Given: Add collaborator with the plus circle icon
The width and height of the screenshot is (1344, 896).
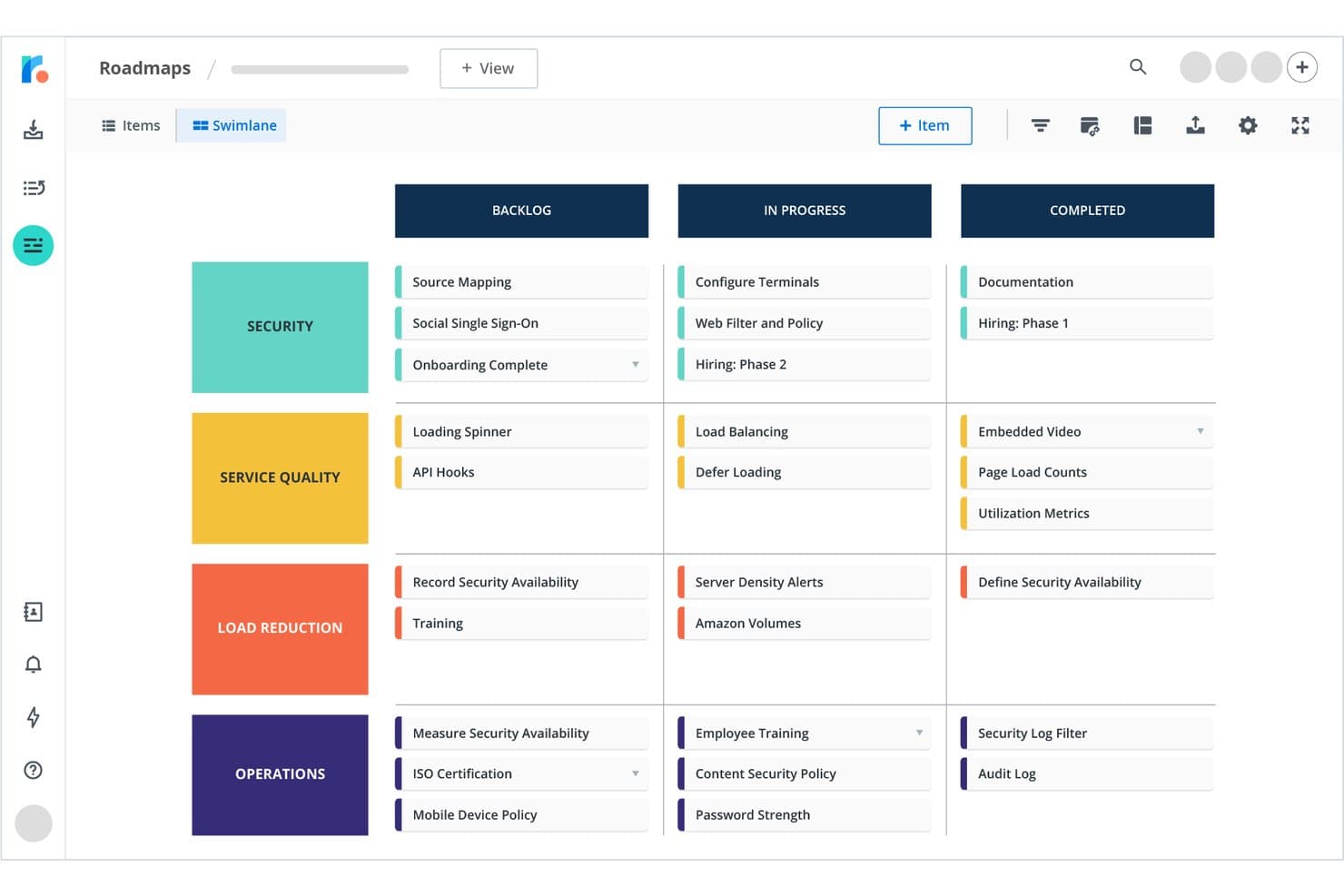Looking at the screenshot, I should point(1302,67).
